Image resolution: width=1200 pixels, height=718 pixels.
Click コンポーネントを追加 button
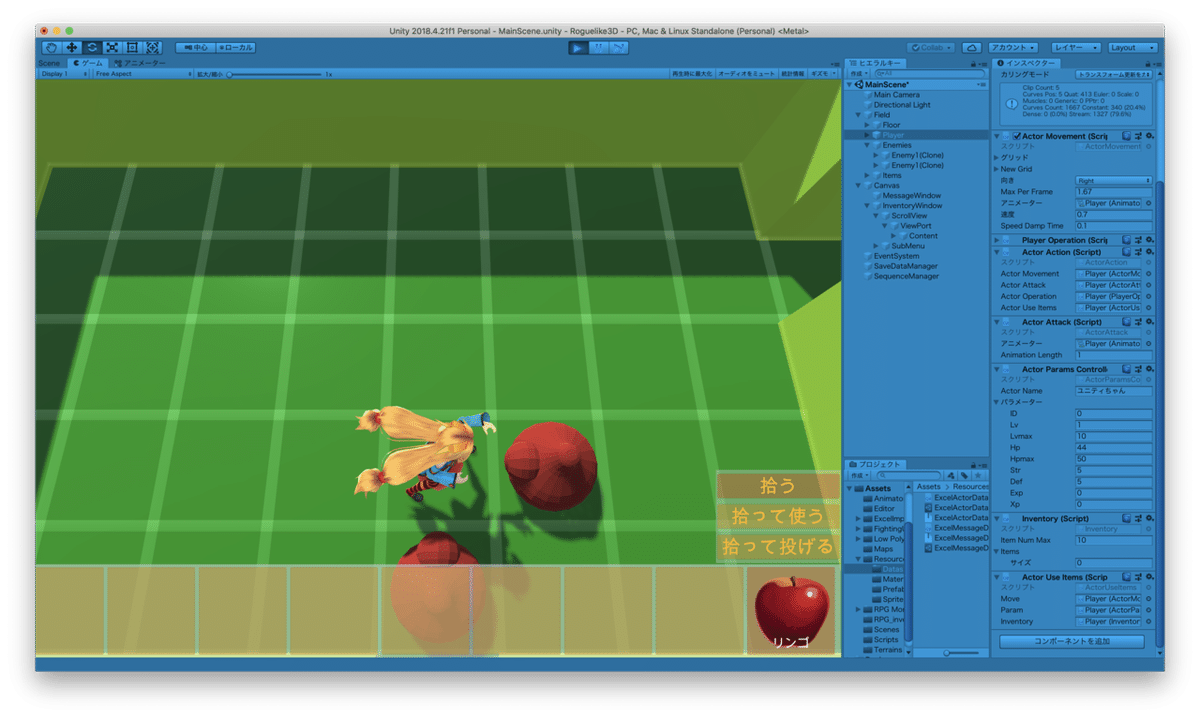pyautogui.click(x=1072, y=641)
